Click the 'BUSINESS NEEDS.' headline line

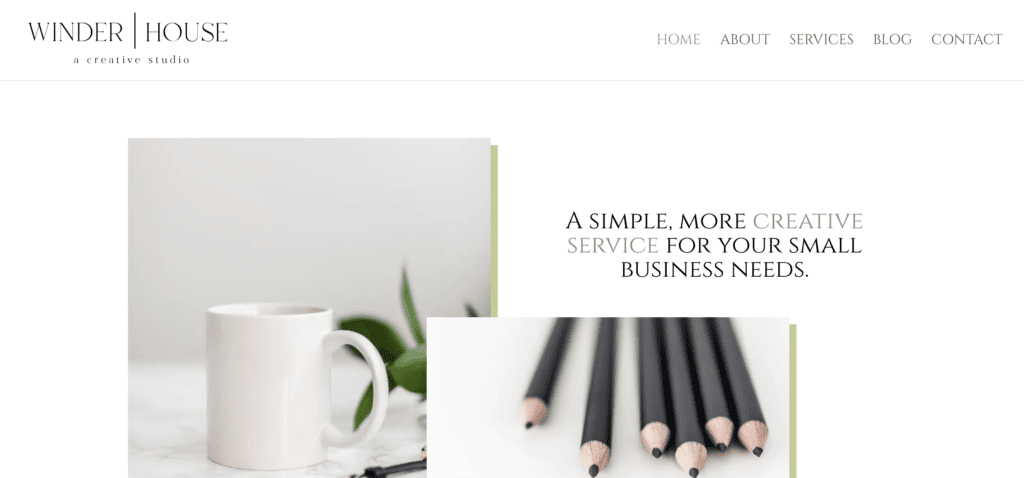click(714, 270)
